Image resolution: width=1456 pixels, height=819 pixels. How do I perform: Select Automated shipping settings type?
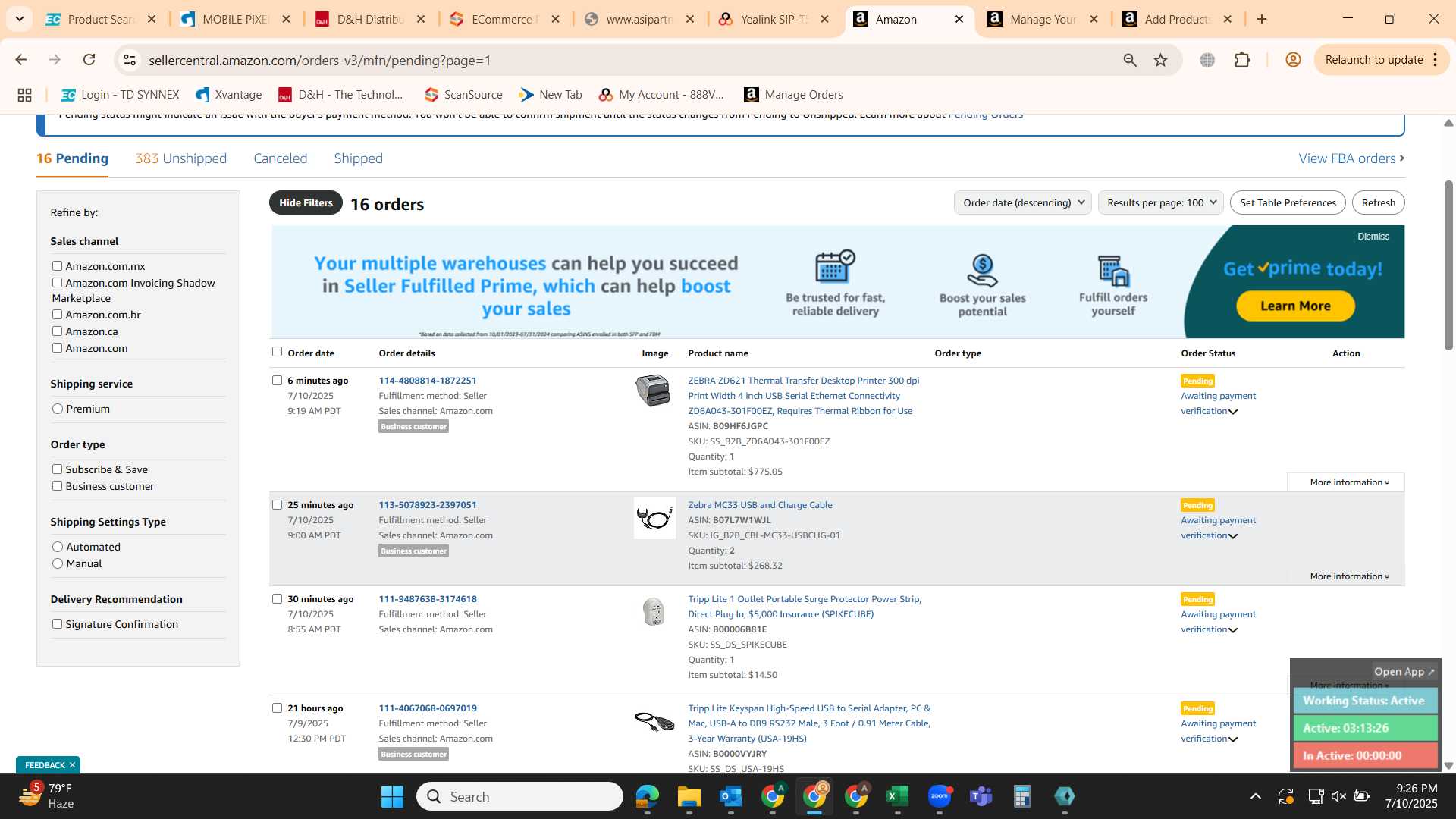coord(58,547)
